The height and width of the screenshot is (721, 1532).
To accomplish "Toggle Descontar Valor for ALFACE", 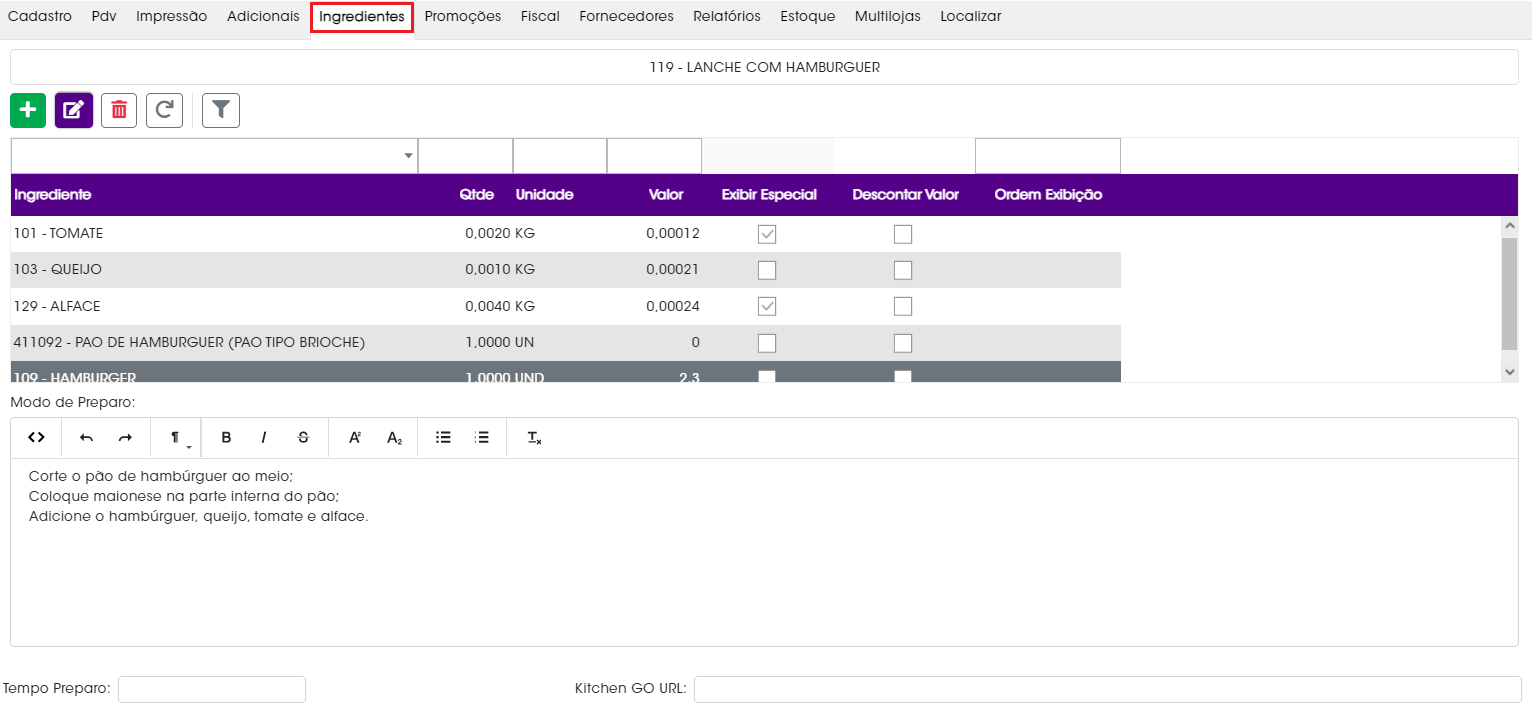I will (x=903, y=306).
